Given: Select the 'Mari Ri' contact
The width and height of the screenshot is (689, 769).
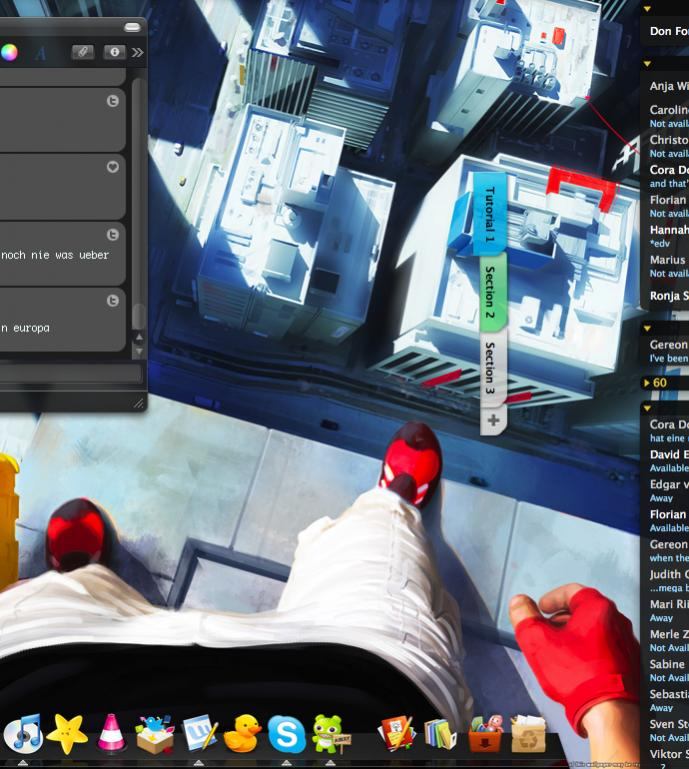Looking at the screenshot, I should (x=668, y=610).
